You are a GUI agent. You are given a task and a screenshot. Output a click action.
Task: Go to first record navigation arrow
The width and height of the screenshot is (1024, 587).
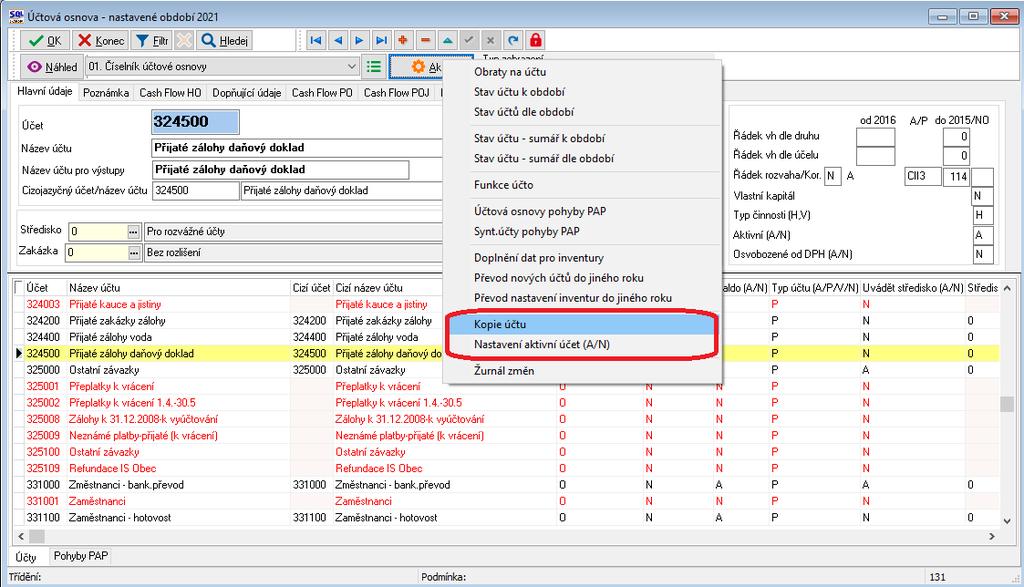click(316, 40)
